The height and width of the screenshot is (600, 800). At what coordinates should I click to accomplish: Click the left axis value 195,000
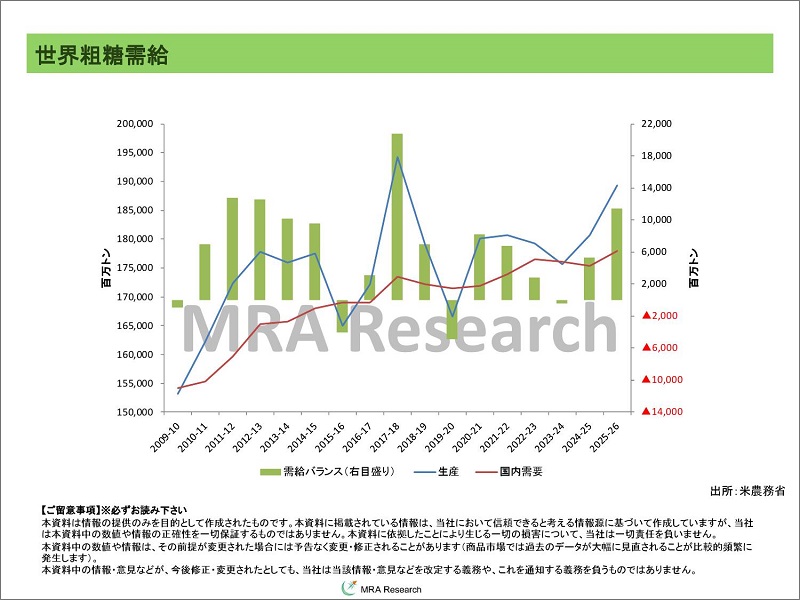(135, 153)
